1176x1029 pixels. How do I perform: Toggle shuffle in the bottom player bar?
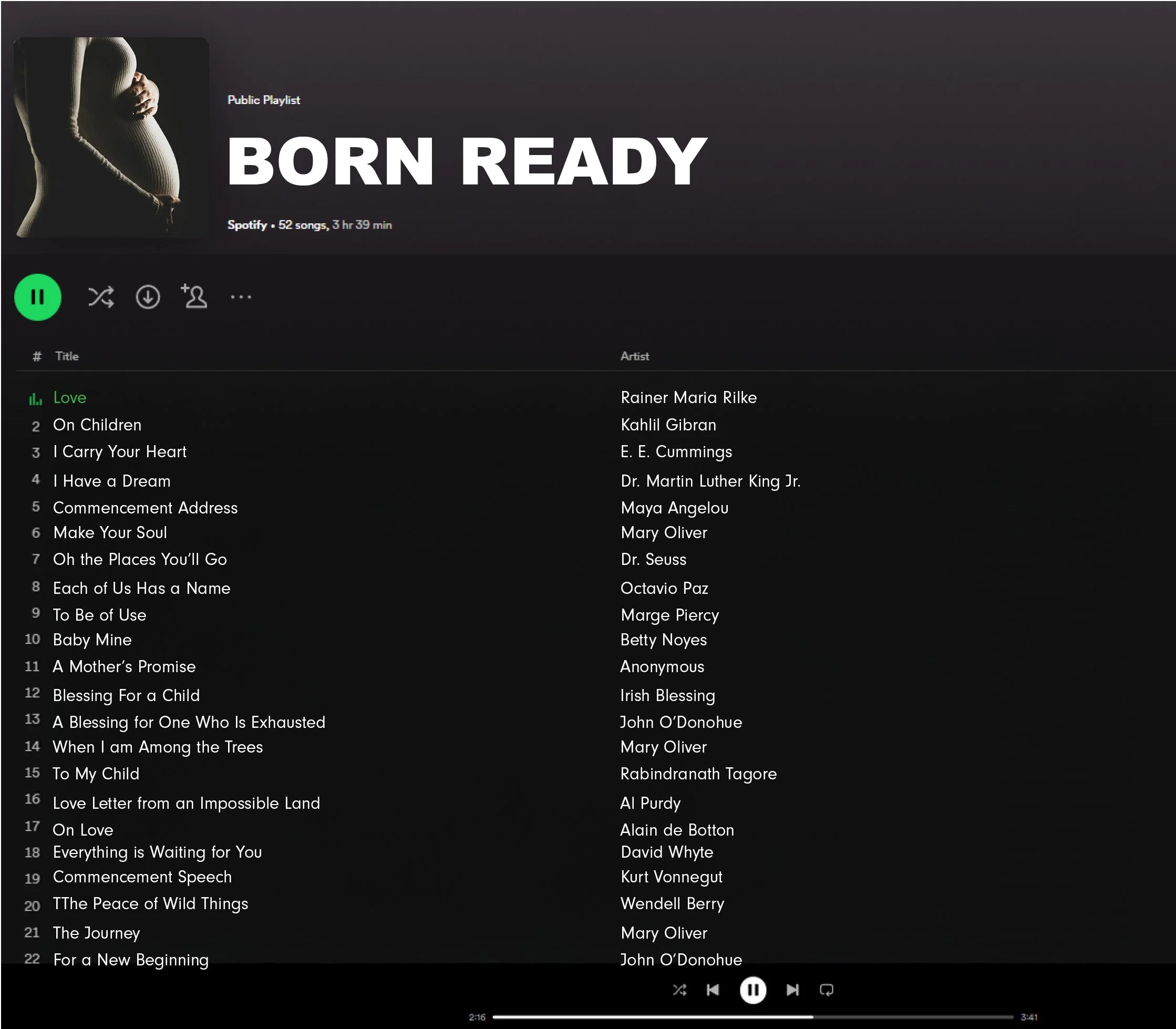680,990
